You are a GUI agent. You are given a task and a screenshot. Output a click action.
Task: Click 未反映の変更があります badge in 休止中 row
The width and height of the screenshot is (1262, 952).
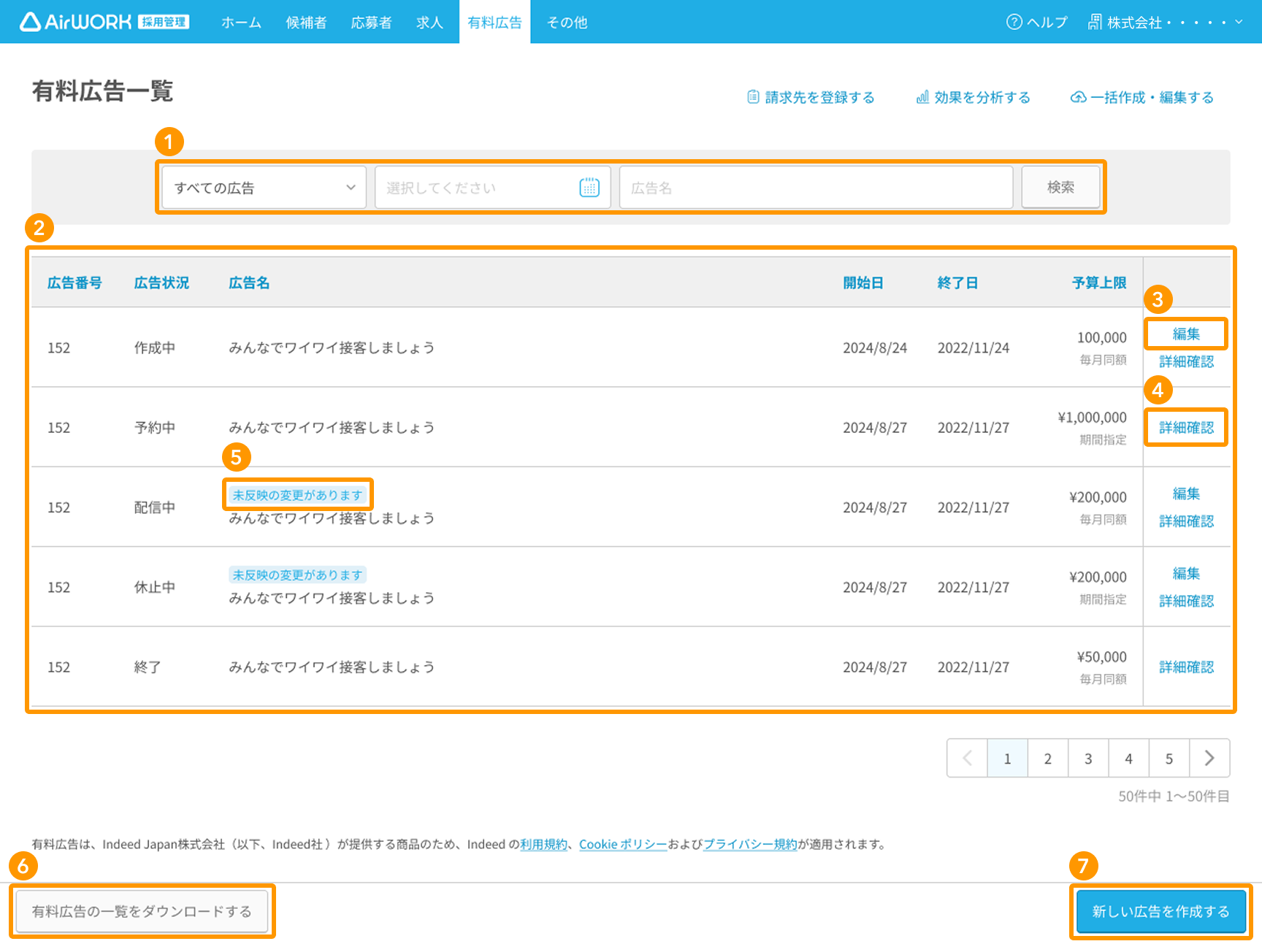(x=297, y=575)
